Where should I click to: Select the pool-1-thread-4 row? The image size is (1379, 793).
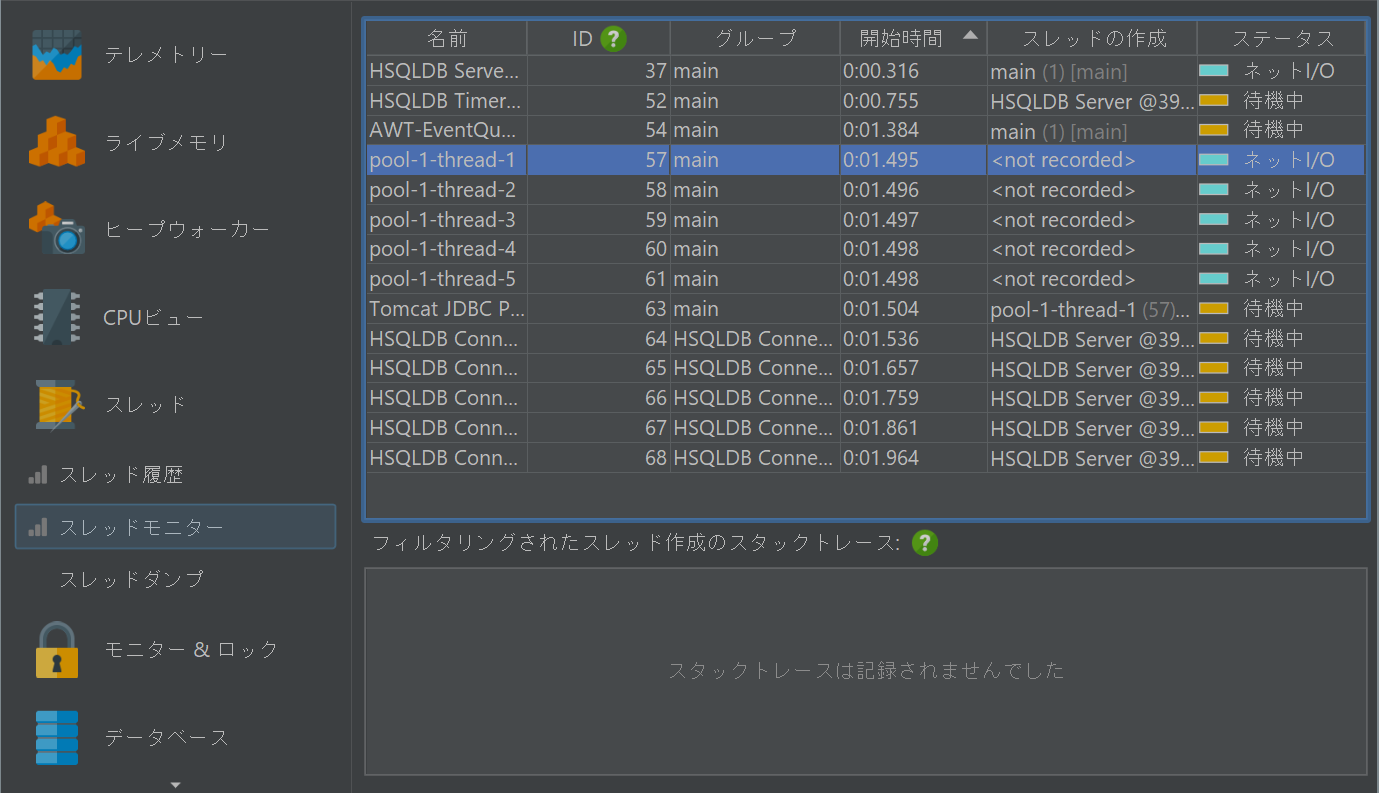tap(865, 249)
